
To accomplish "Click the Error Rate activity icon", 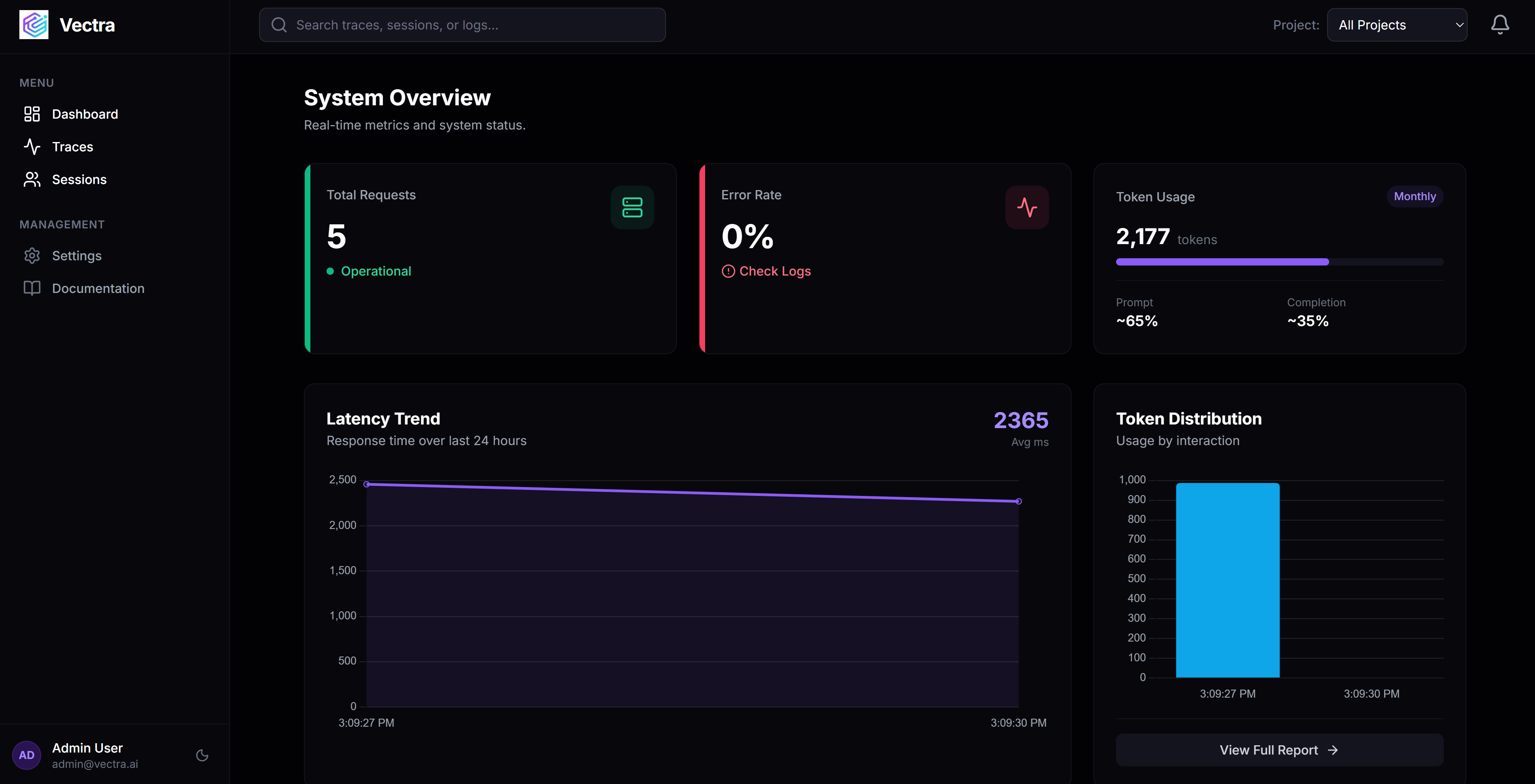I will [1026, 207].
